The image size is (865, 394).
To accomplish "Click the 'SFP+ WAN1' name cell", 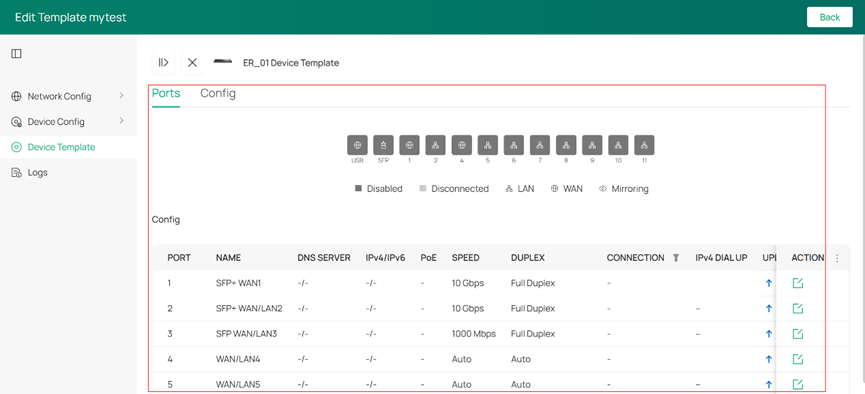I will coord(238,283).
